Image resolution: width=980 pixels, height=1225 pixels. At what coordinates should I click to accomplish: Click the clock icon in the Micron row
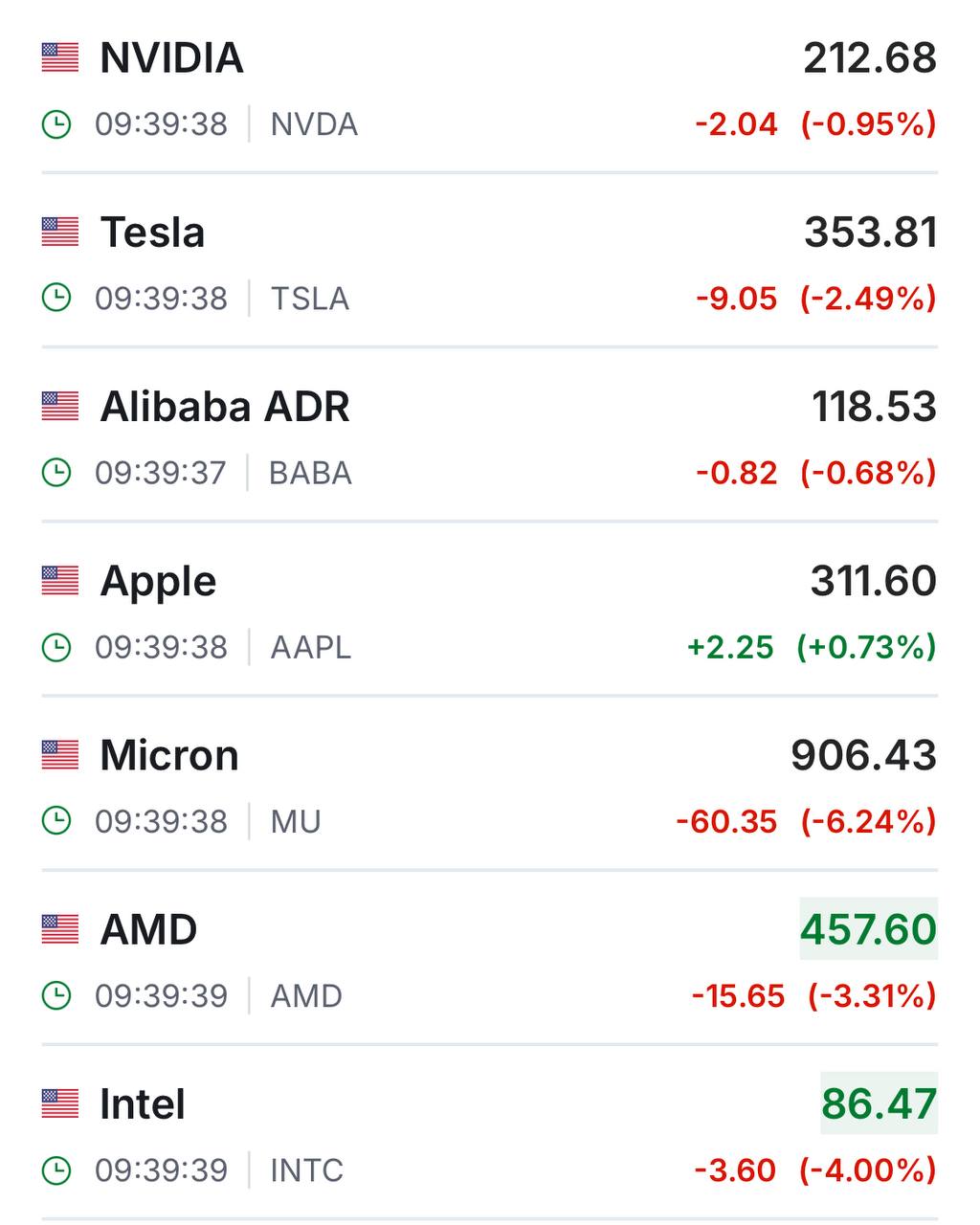point(56,821)
